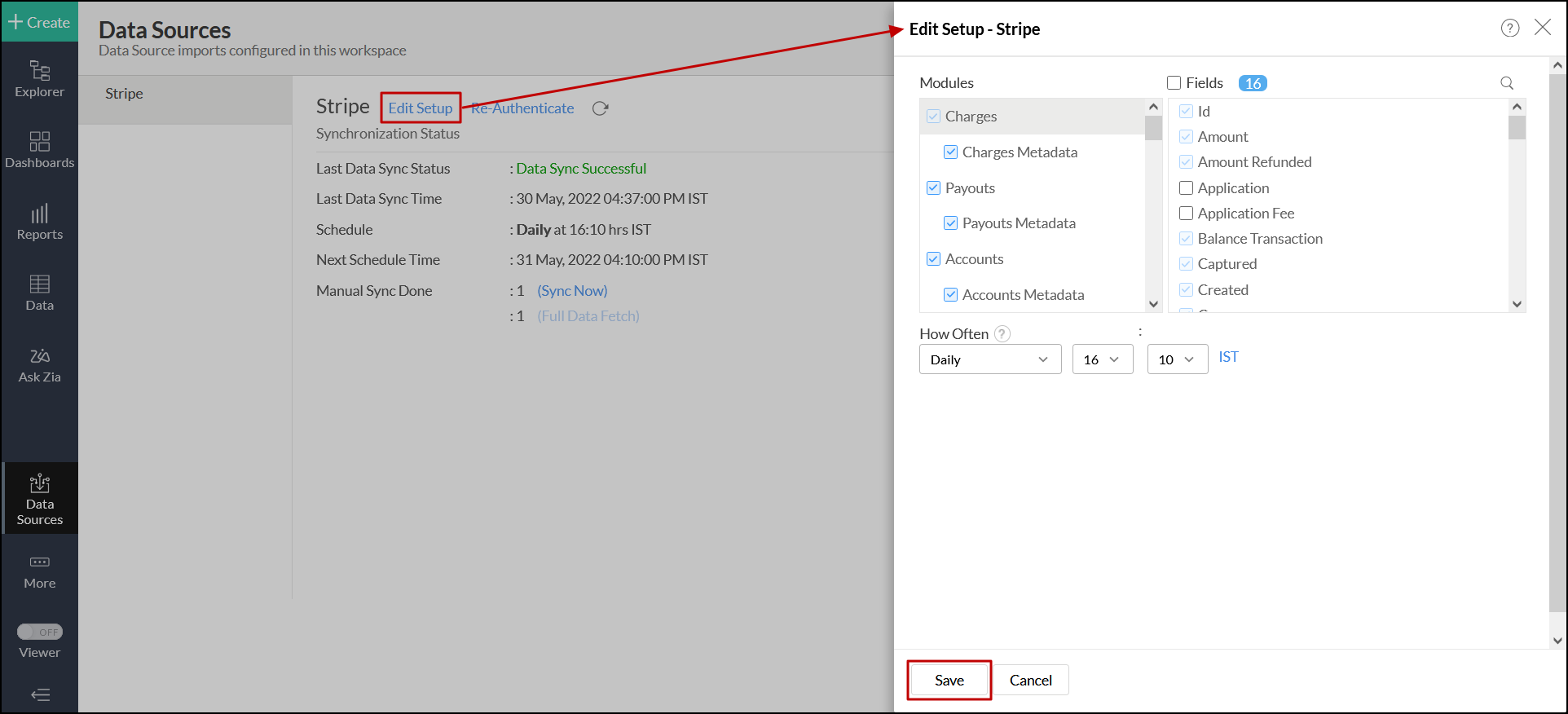Open the Dashboards sidebar icon
The width and height of the screenshot is (1568, 714).
tap(39, 150)
